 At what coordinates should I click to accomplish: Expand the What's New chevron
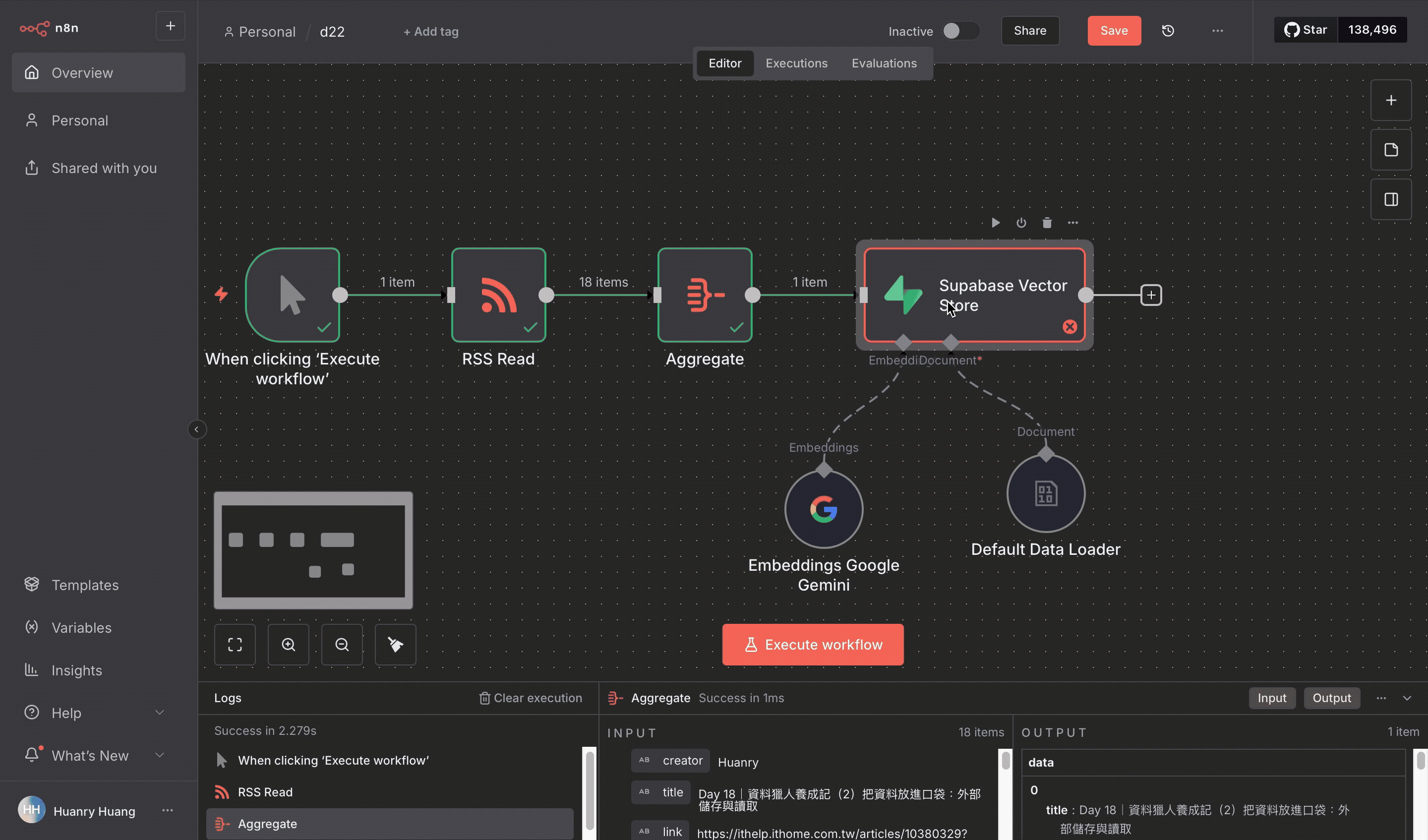click(x=160, y=754)
